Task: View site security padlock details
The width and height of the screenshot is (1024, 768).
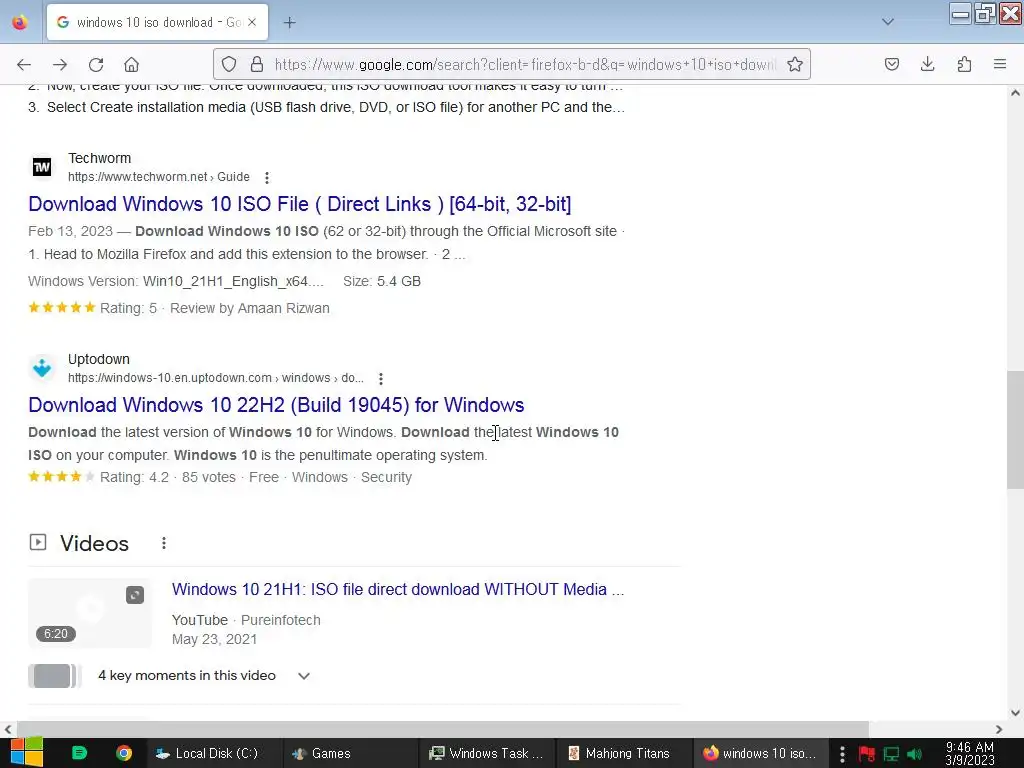Action: click(257, 64)
